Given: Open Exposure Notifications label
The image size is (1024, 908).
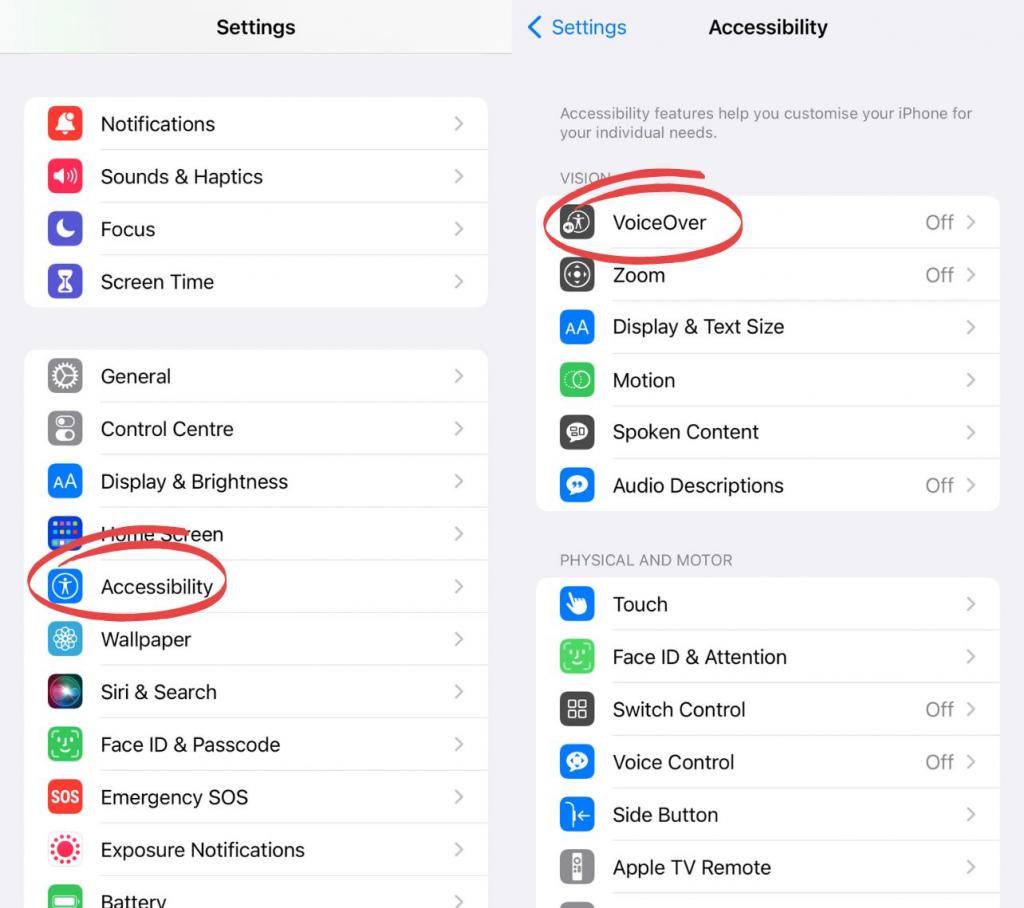Looking at the screenshot, I should click(202, 849).
